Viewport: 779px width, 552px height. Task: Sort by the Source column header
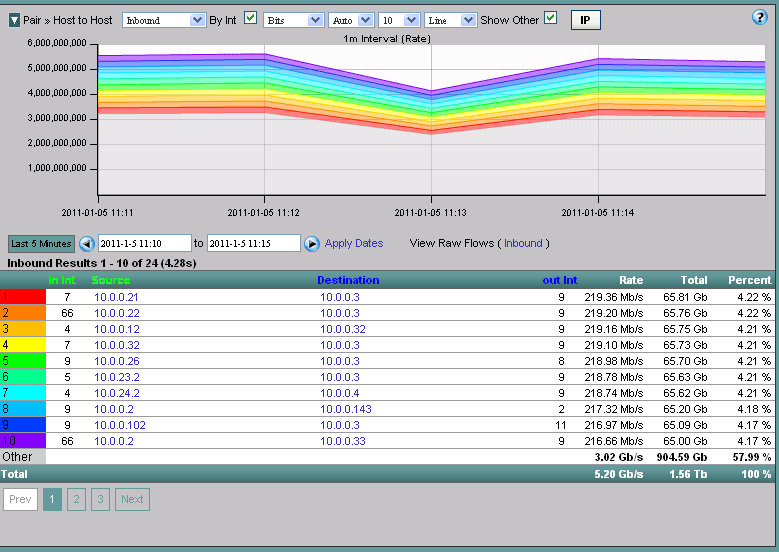111,280
